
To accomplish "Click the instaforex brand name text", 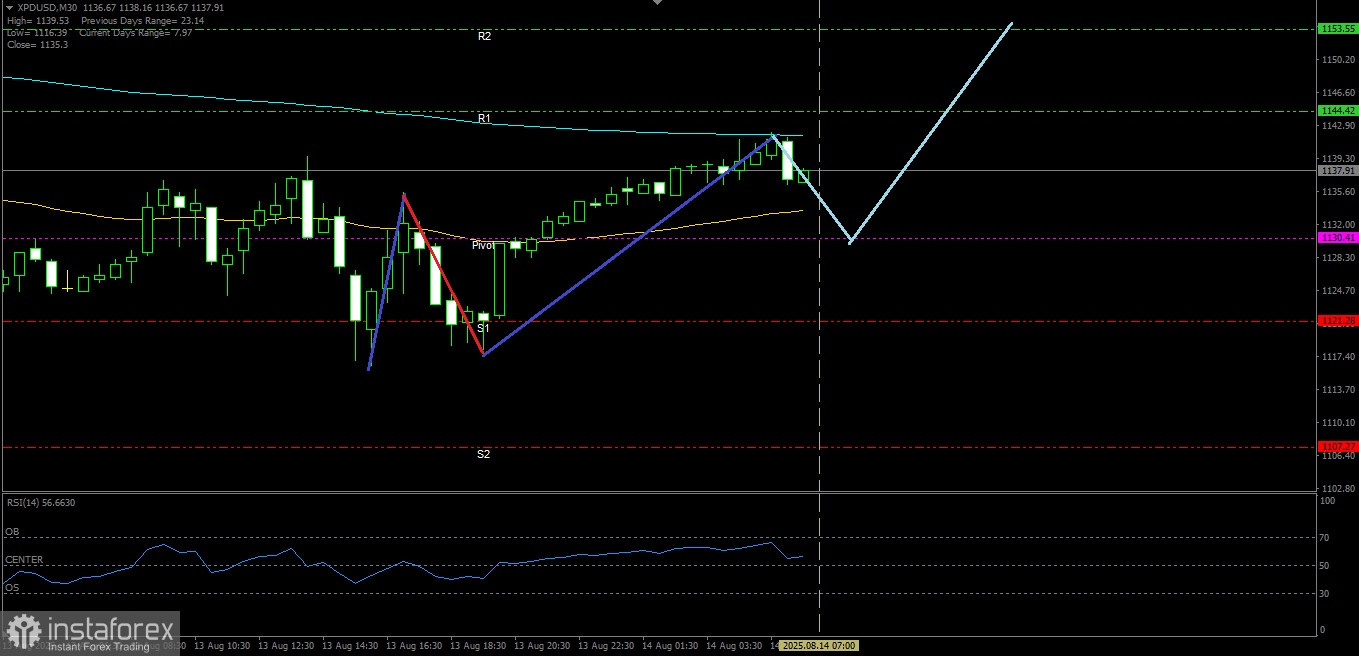I will [110, 630].
